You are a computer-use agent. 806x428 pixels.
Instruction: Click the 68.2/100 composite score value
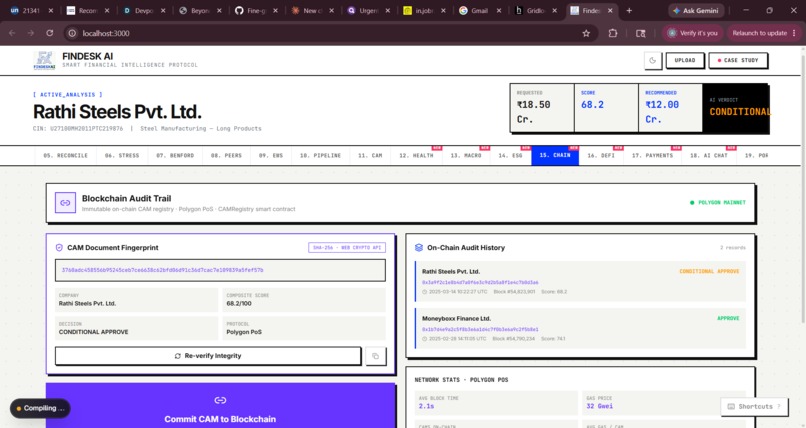point(239,304)
